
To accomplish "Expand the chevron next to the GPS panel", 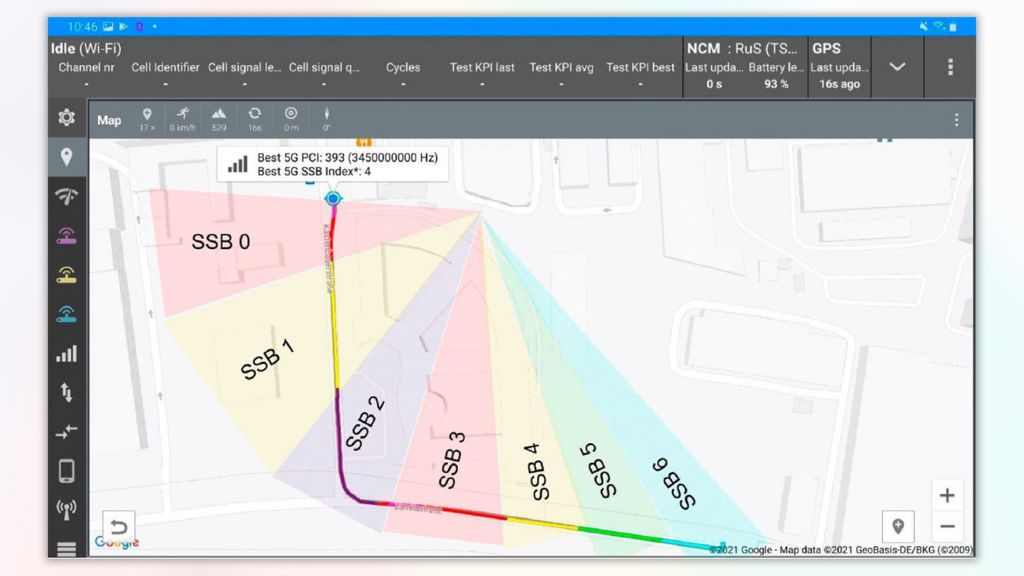I will (898, 67).
